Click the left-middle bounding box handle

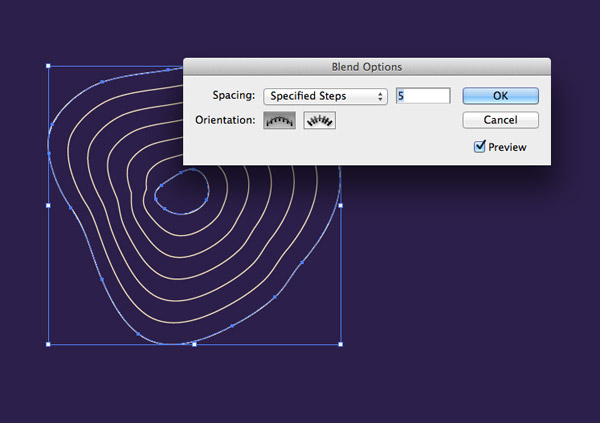tap(48, 205)
